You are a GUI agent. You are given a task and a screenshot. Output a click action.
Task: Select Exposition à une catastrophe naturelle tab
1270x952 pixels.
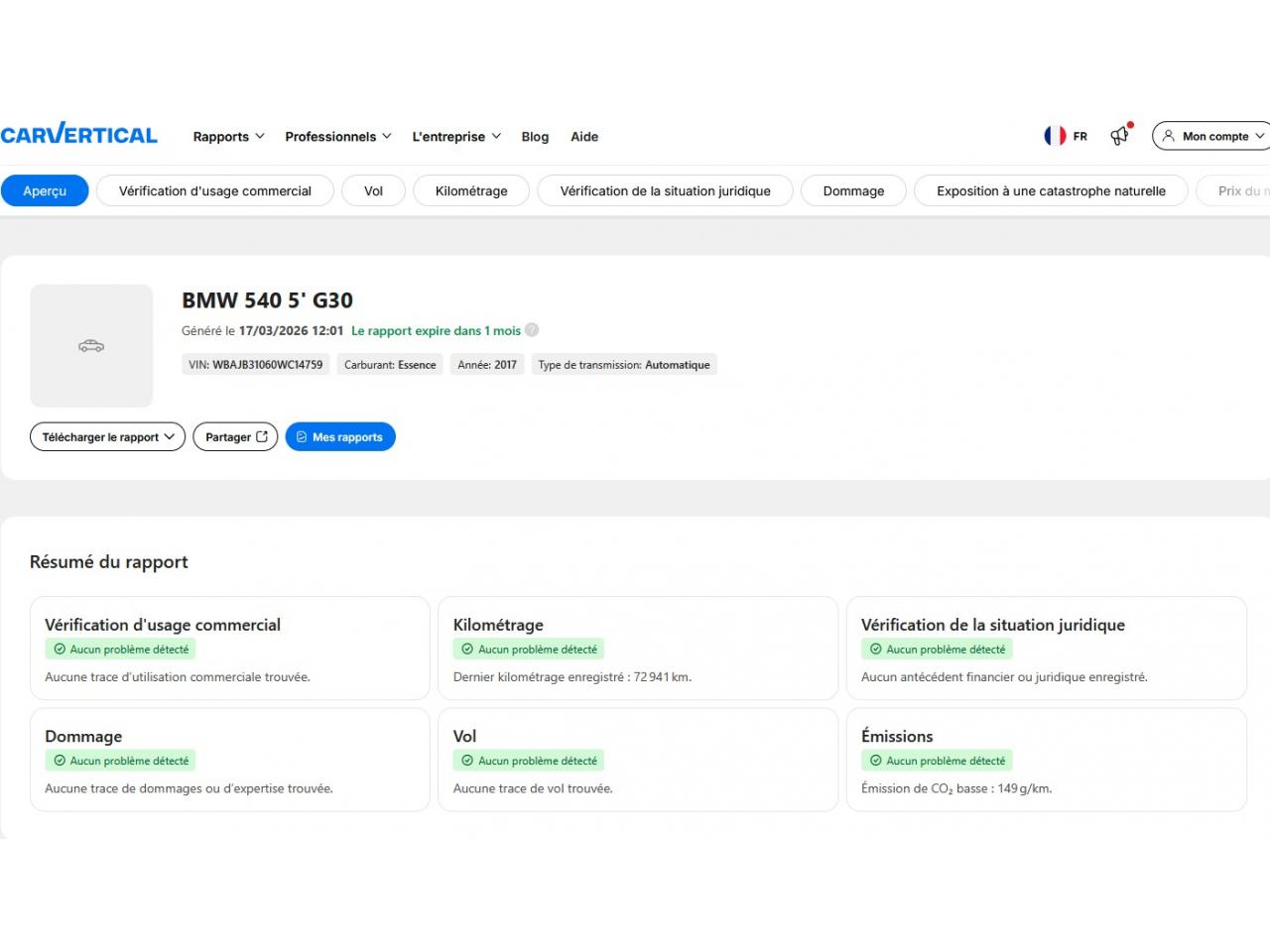tap(1051, 191)
